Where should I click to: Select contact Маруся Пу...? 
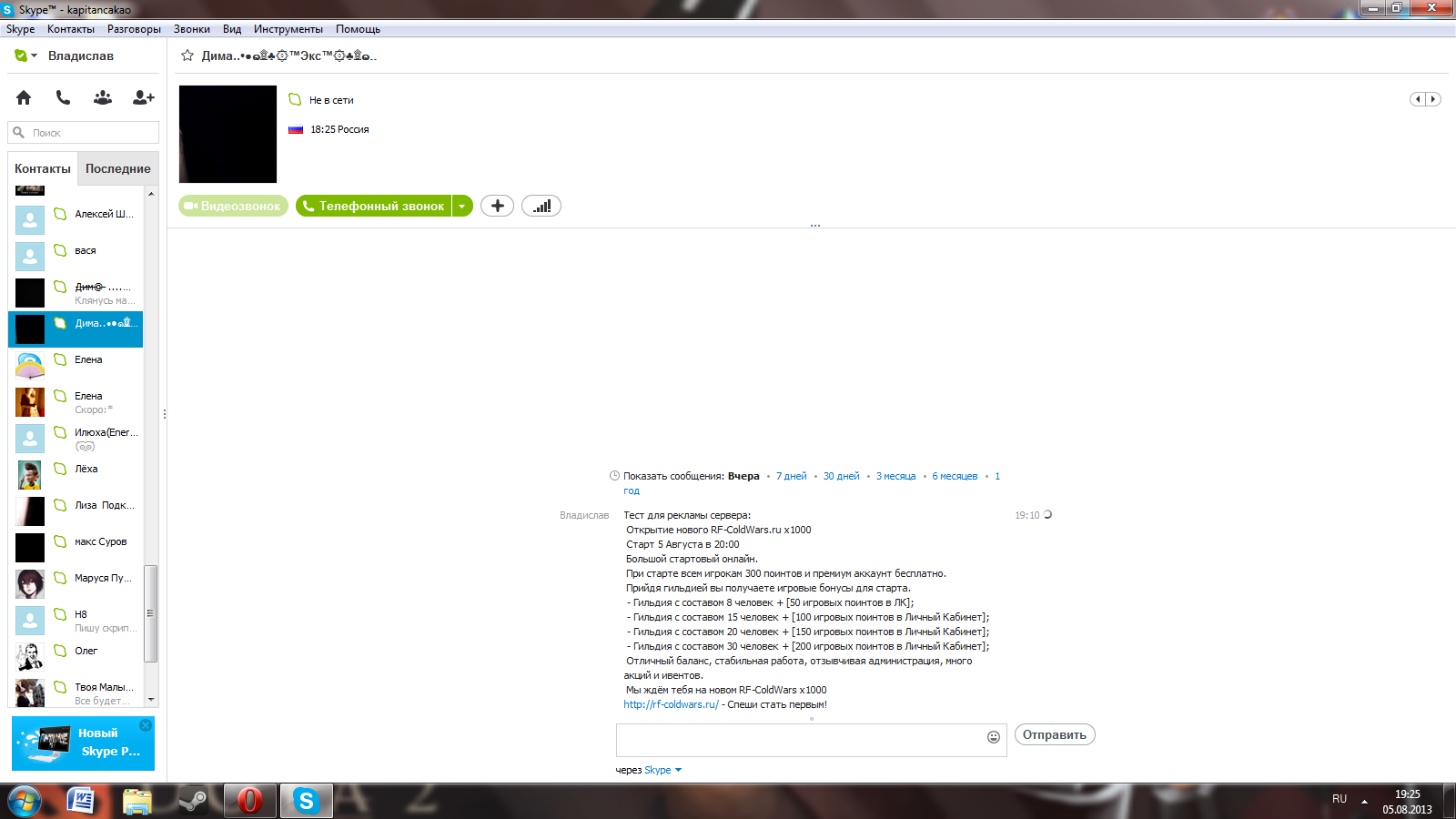[x=76, y=584]
